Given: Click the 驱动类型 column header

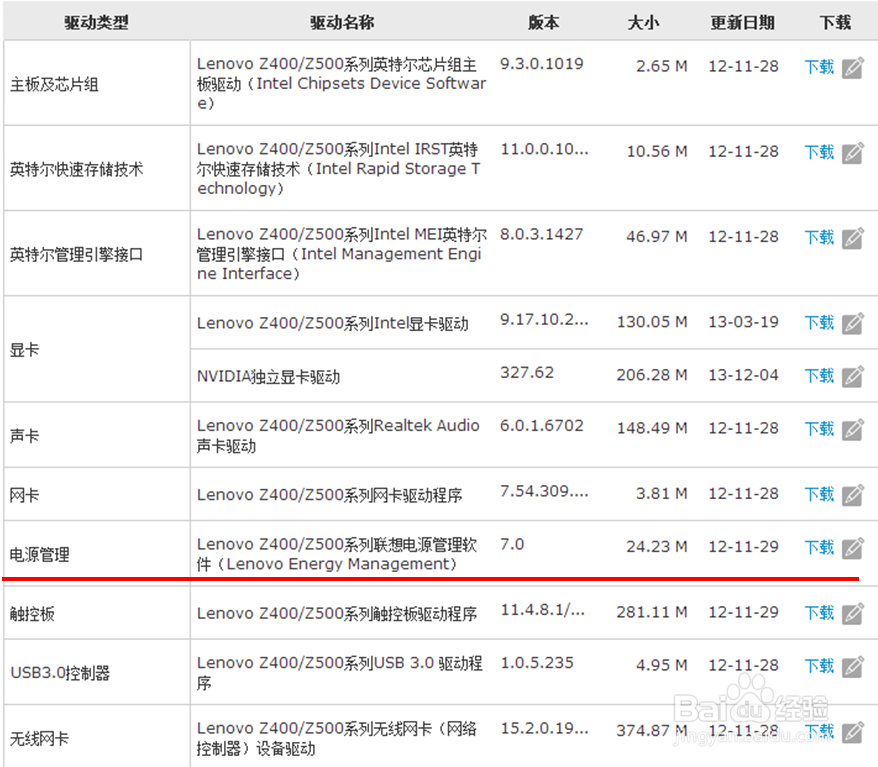Looking at the screenshot, I should click(x=96, y=22).
